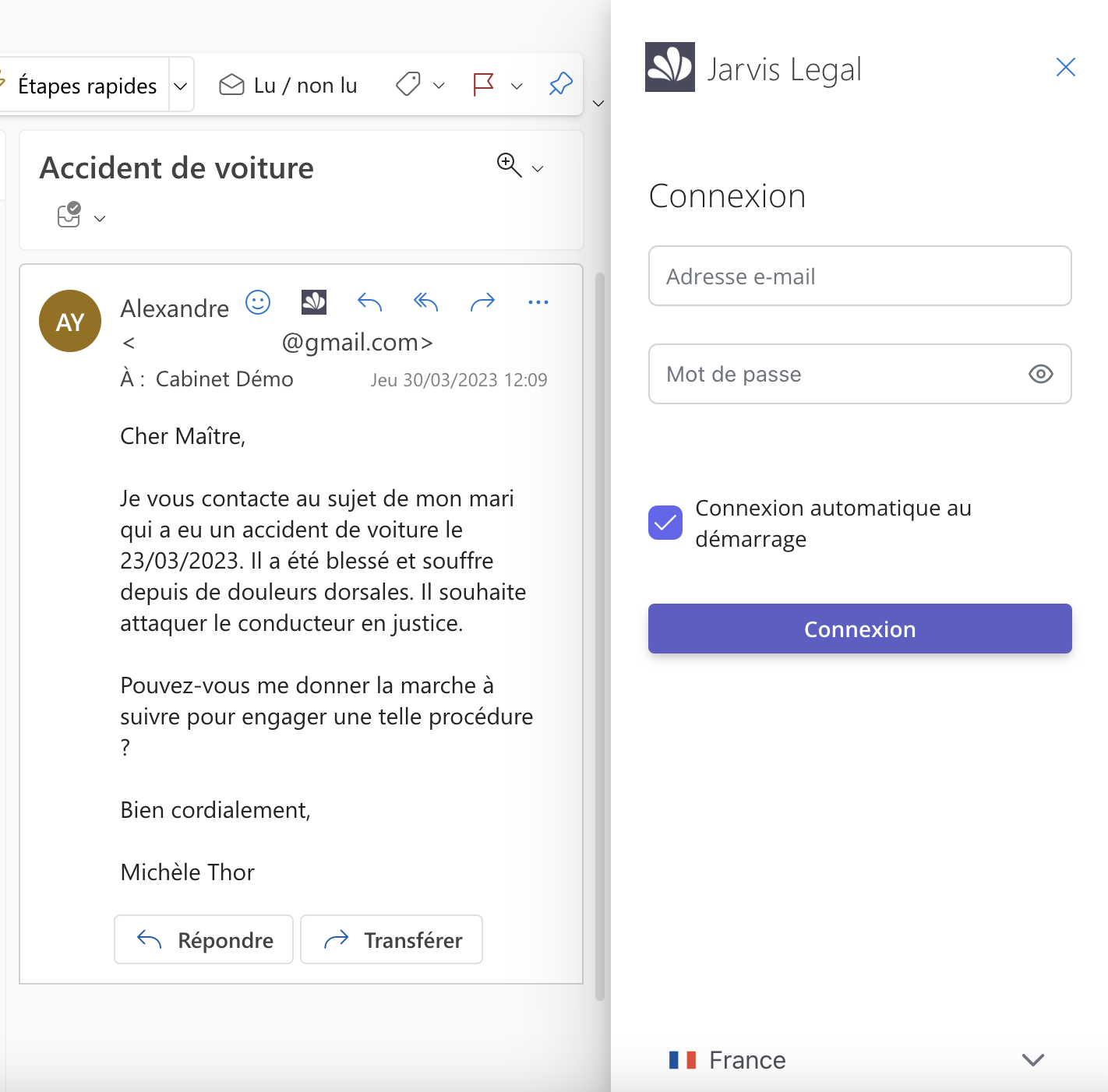
Task: Click the Jarvis Legal logo
Action: point(670,67)
